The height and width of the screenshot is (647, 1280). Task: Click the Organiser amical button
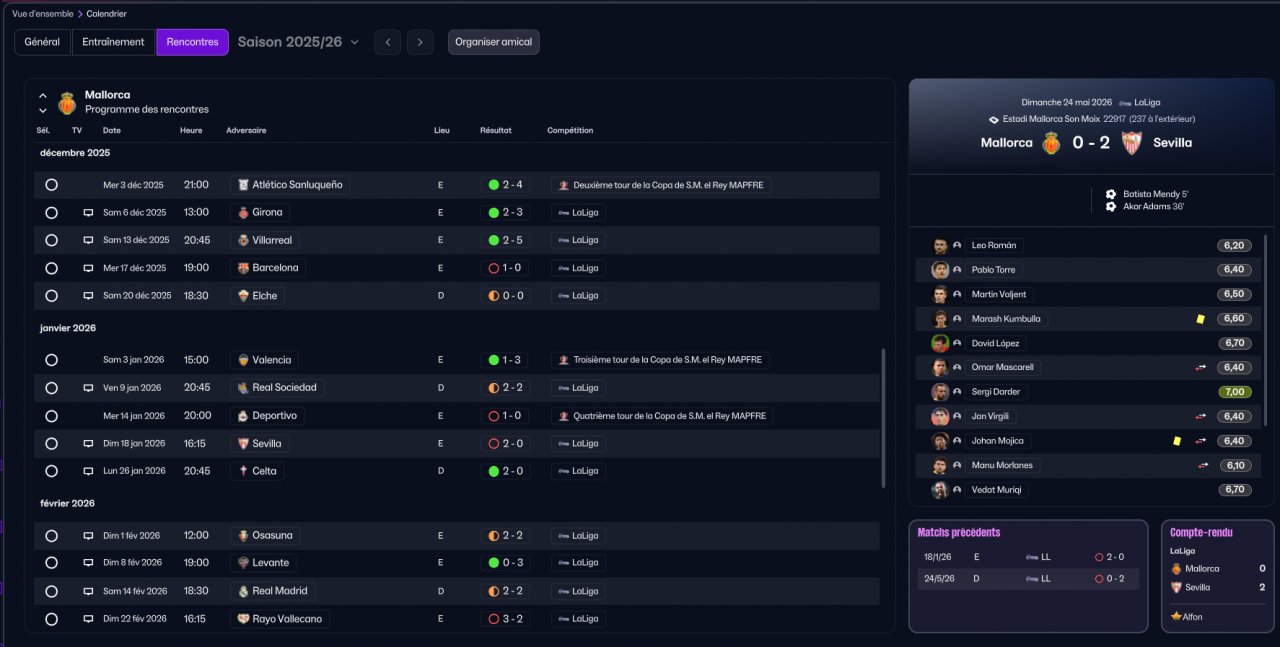tap(494, 42)
